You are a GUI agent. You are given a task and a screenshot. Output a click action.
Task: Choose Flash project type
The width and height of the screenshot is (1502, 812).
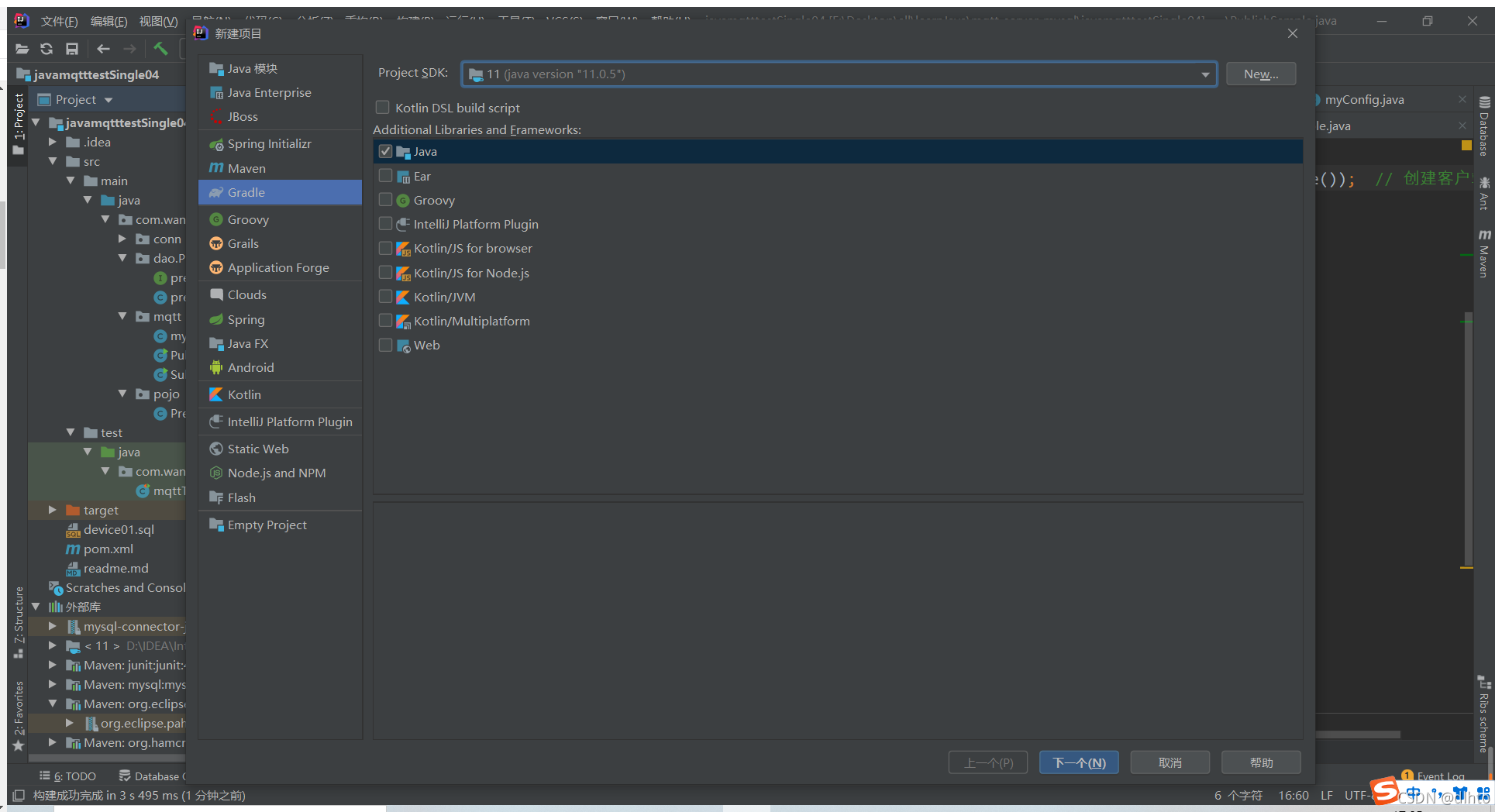click(280, 497)
